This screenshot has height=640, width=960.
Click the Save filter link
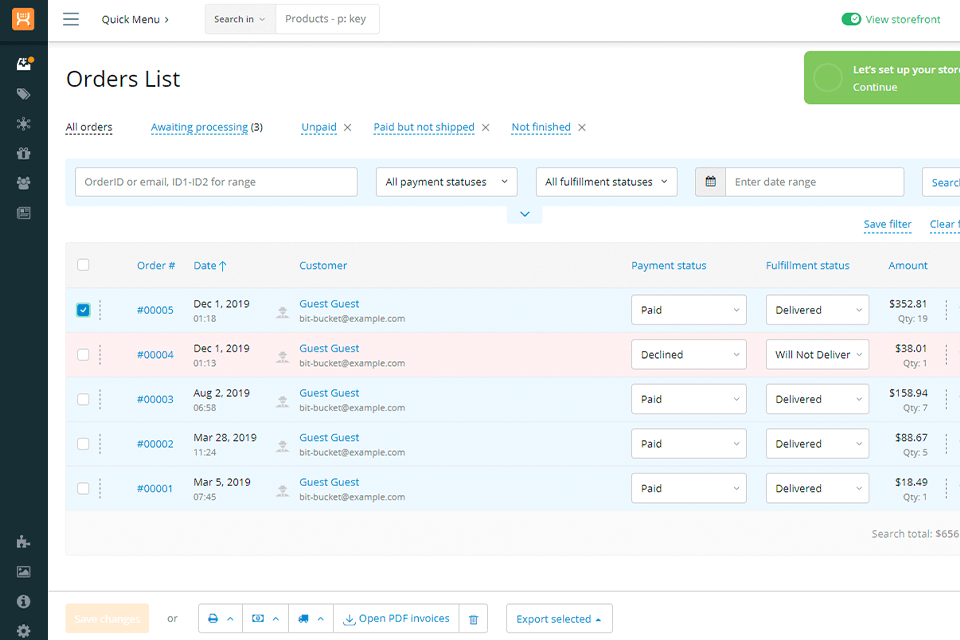[x=887, y=224]
